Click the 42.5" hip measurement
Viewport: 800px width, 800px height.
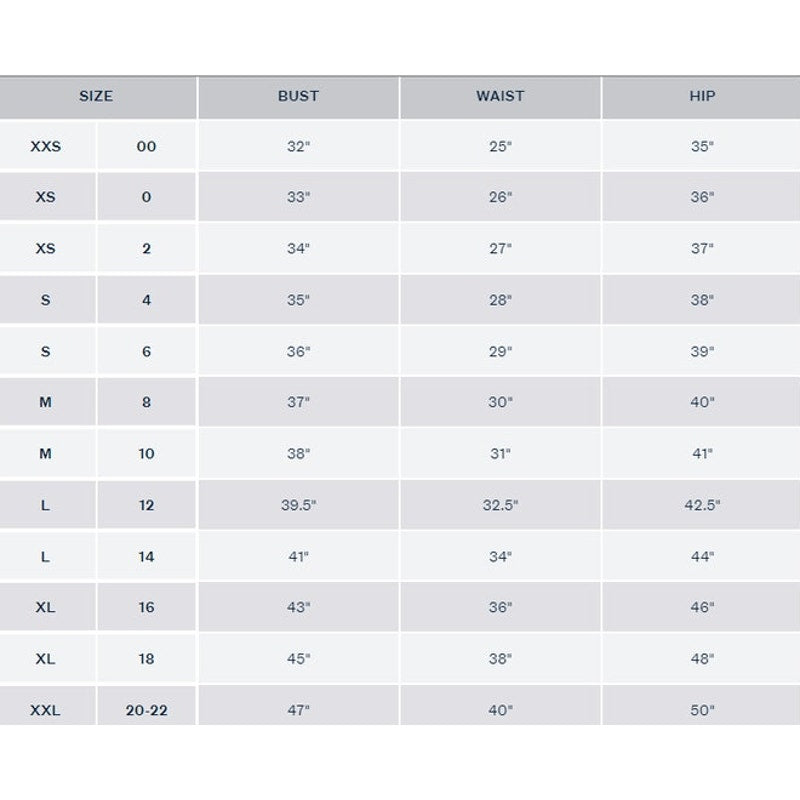(x=702, y=505)
